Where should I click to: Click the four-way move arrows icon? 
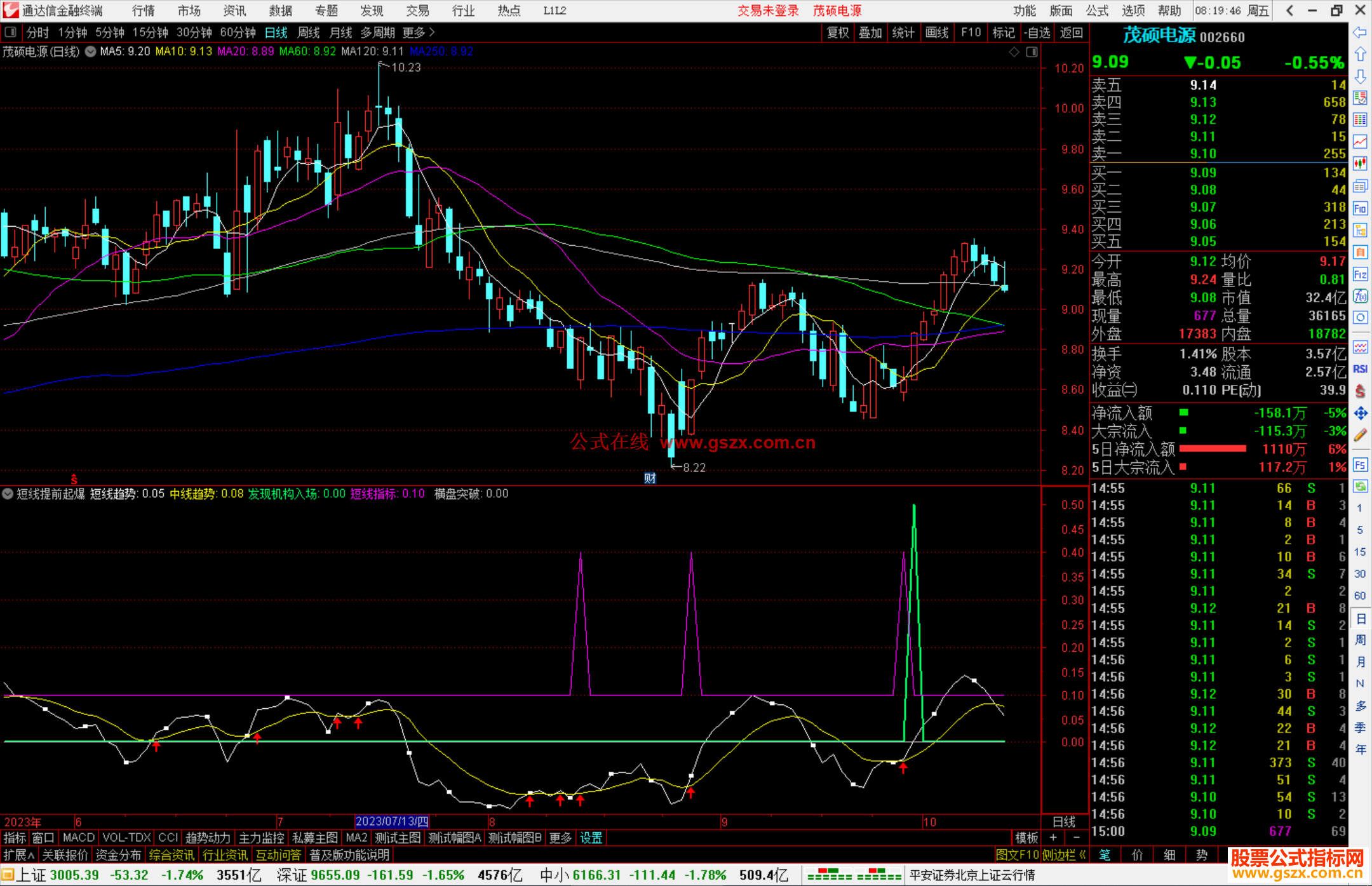1360,413
